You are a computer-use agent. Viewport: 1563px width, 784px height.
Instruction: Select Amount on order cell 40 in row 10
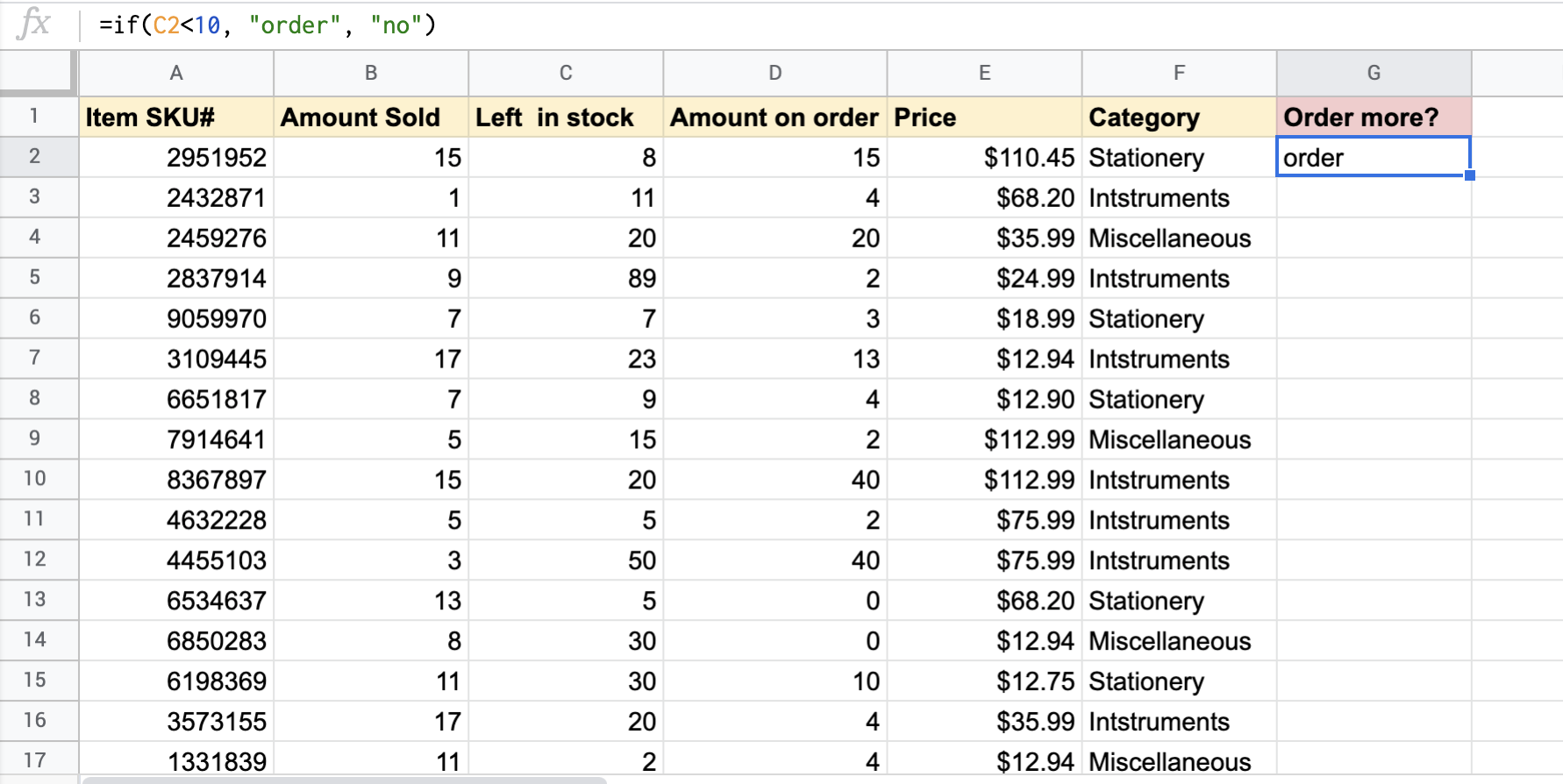(x=775, y=480)
